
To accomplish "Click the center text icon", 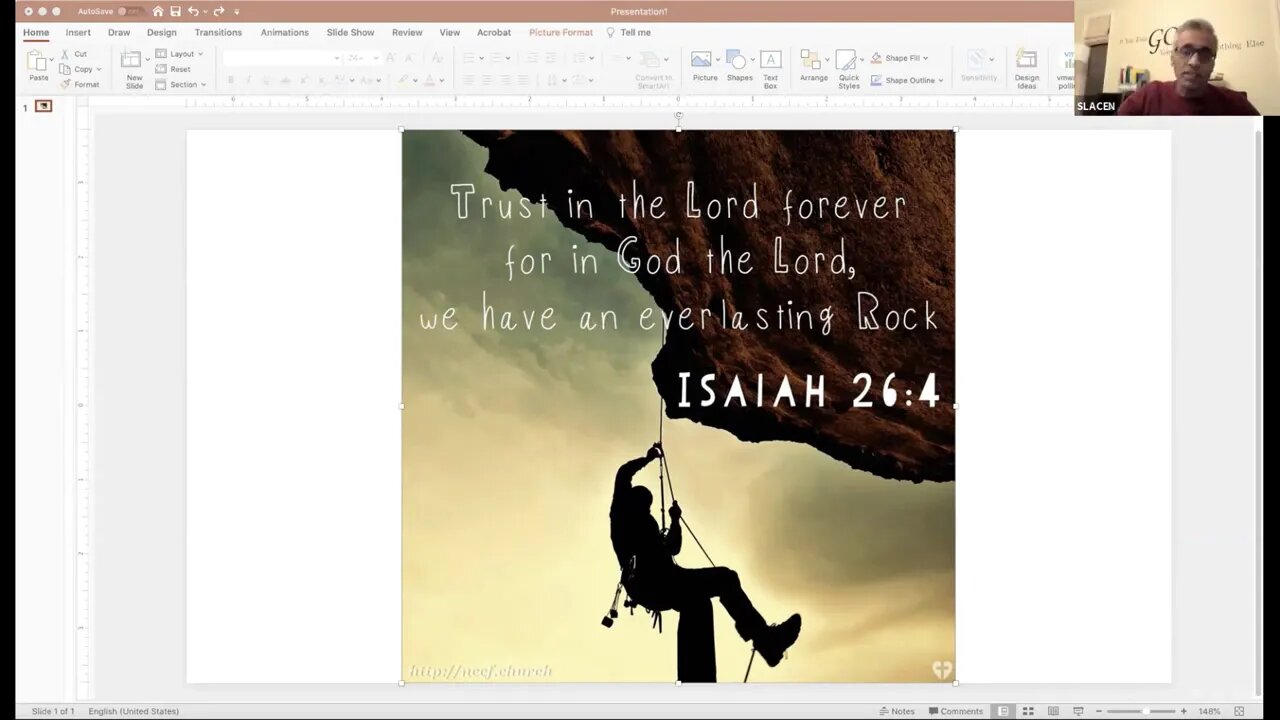I will coord(487,80).
